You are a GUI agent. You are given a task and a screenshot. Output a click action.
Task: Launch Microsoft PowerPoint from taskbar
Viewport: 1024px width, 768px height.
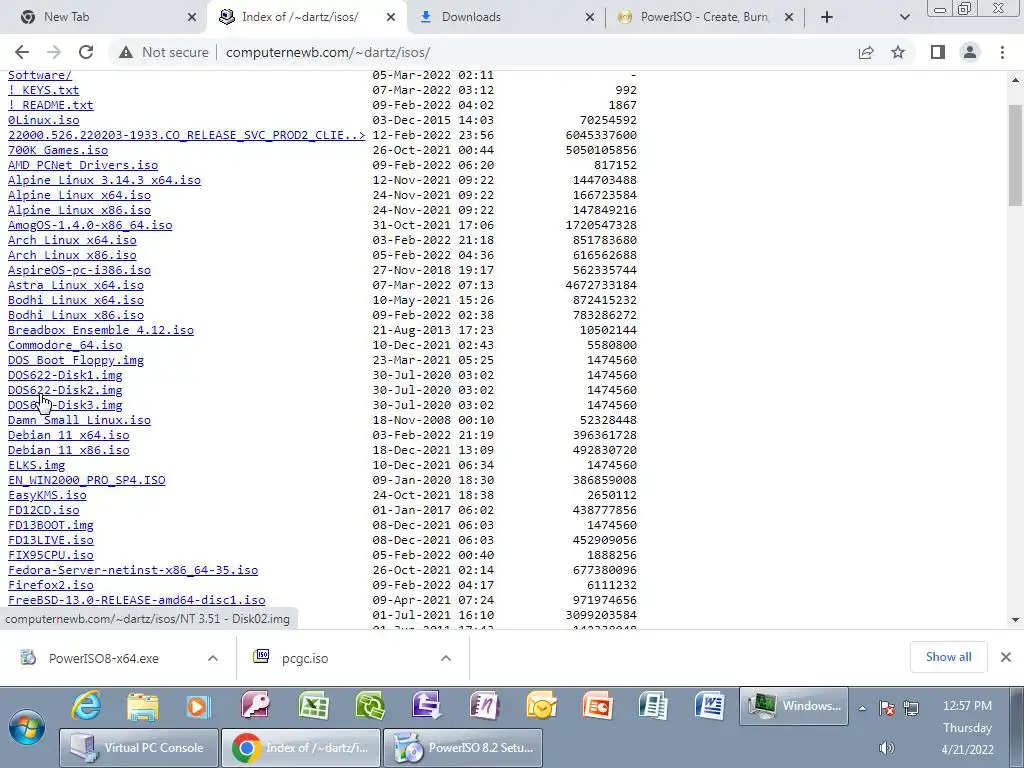(x=597, y=707)
